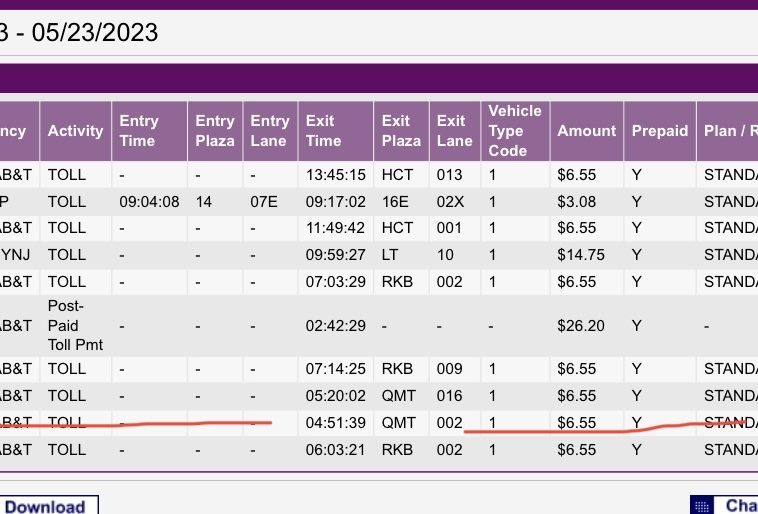Click the LT exit plaza cell
This screenshot has height=514, width=758.
coord(390,255)
